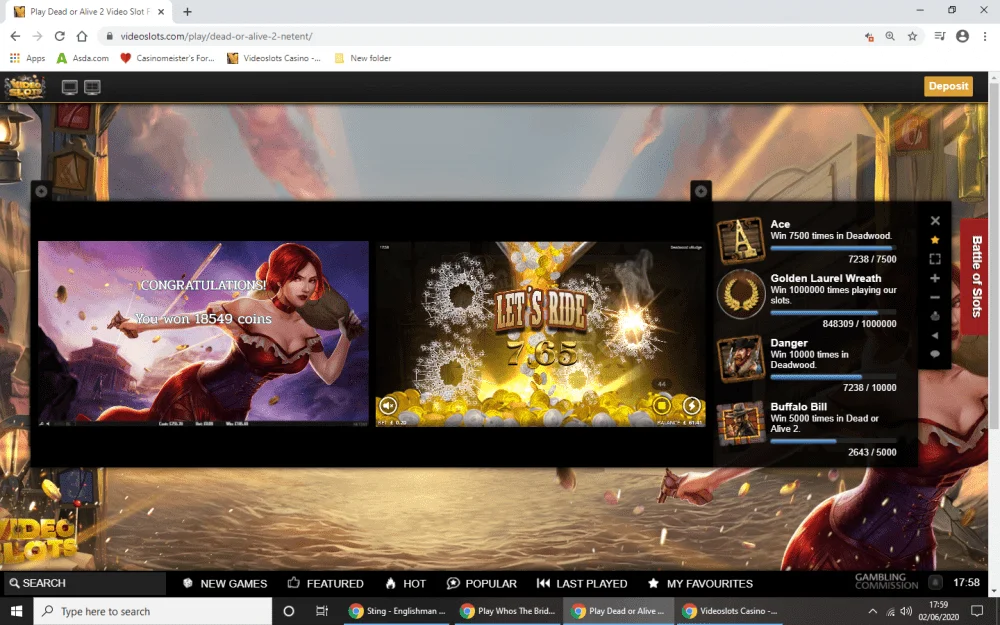Click the stop autoplay button in game
Screen dimensions: 1000x625
tap(662, 405)
